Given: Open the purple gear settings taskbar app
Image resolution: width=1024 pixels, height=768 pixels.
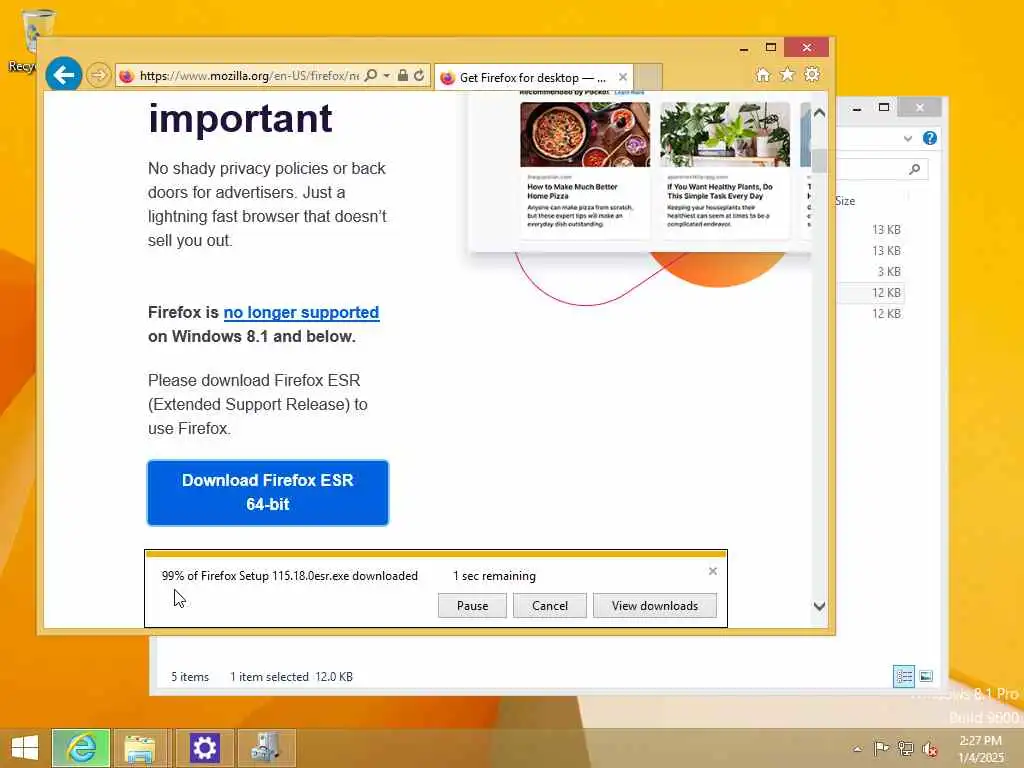Looking at the screenshot, I should coord(204,748).
